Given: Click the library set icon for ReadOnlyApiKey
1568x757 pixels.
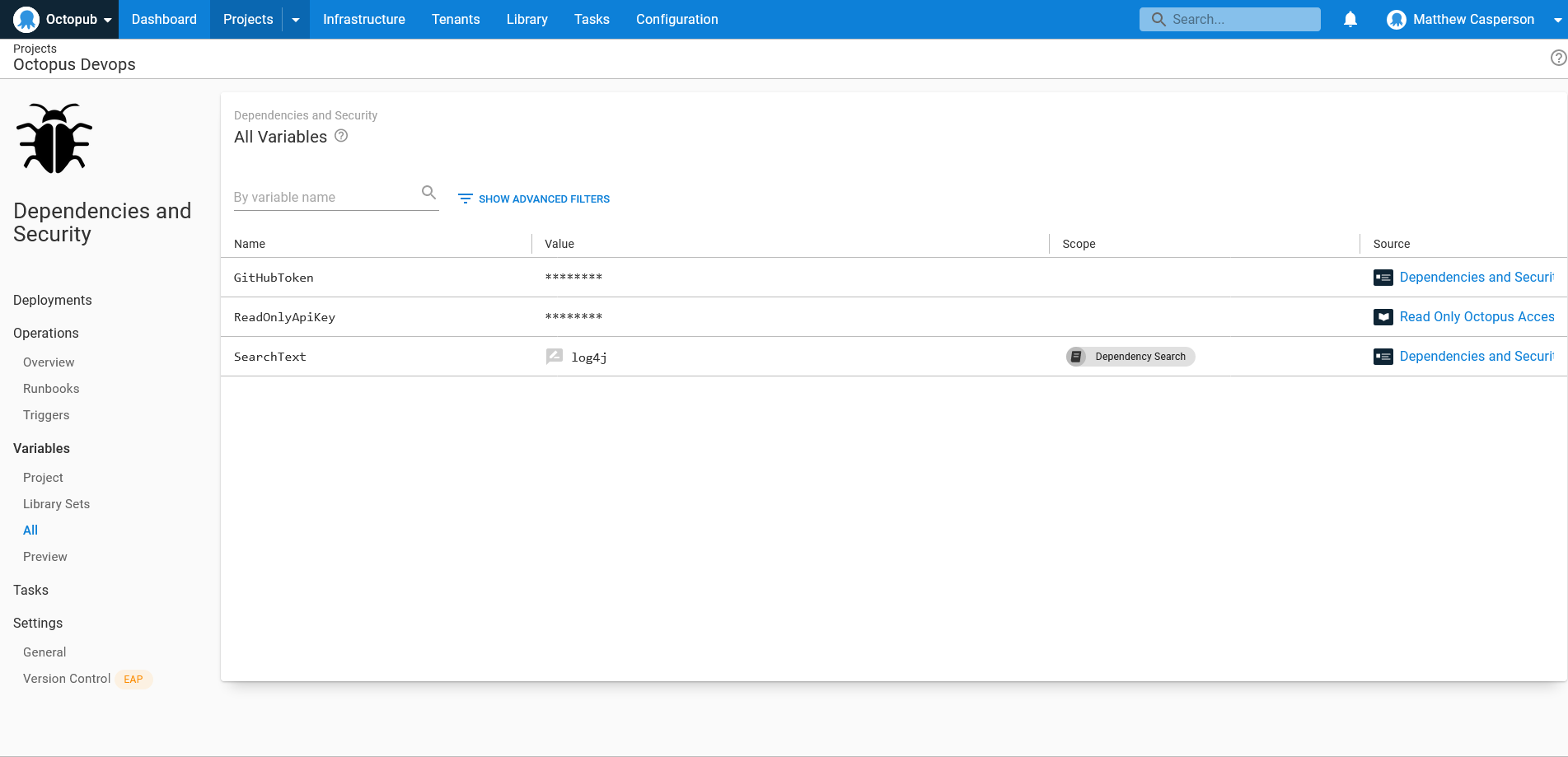Looking at the screenshot, I should (1383, 317).
